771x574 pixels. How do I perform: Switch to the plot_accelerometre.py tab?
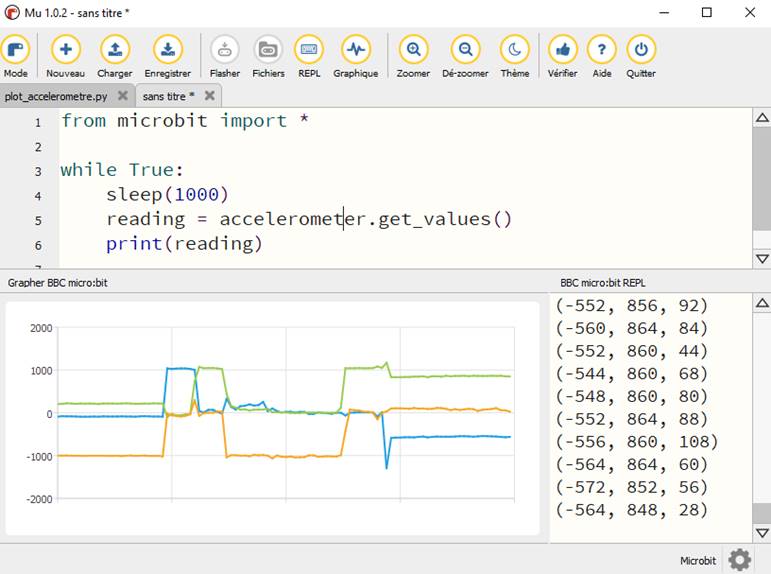(x=56, y=96)
